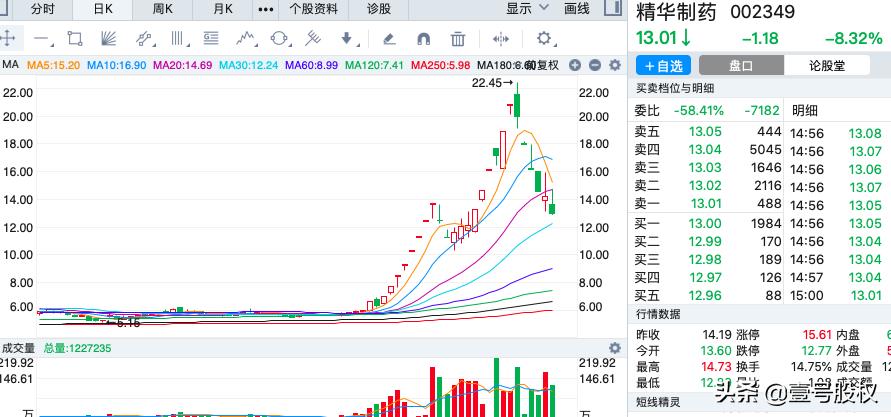Screen dimensions: 891x417
Task: Delete drawings with the trash icon
Action: [457, 39]
